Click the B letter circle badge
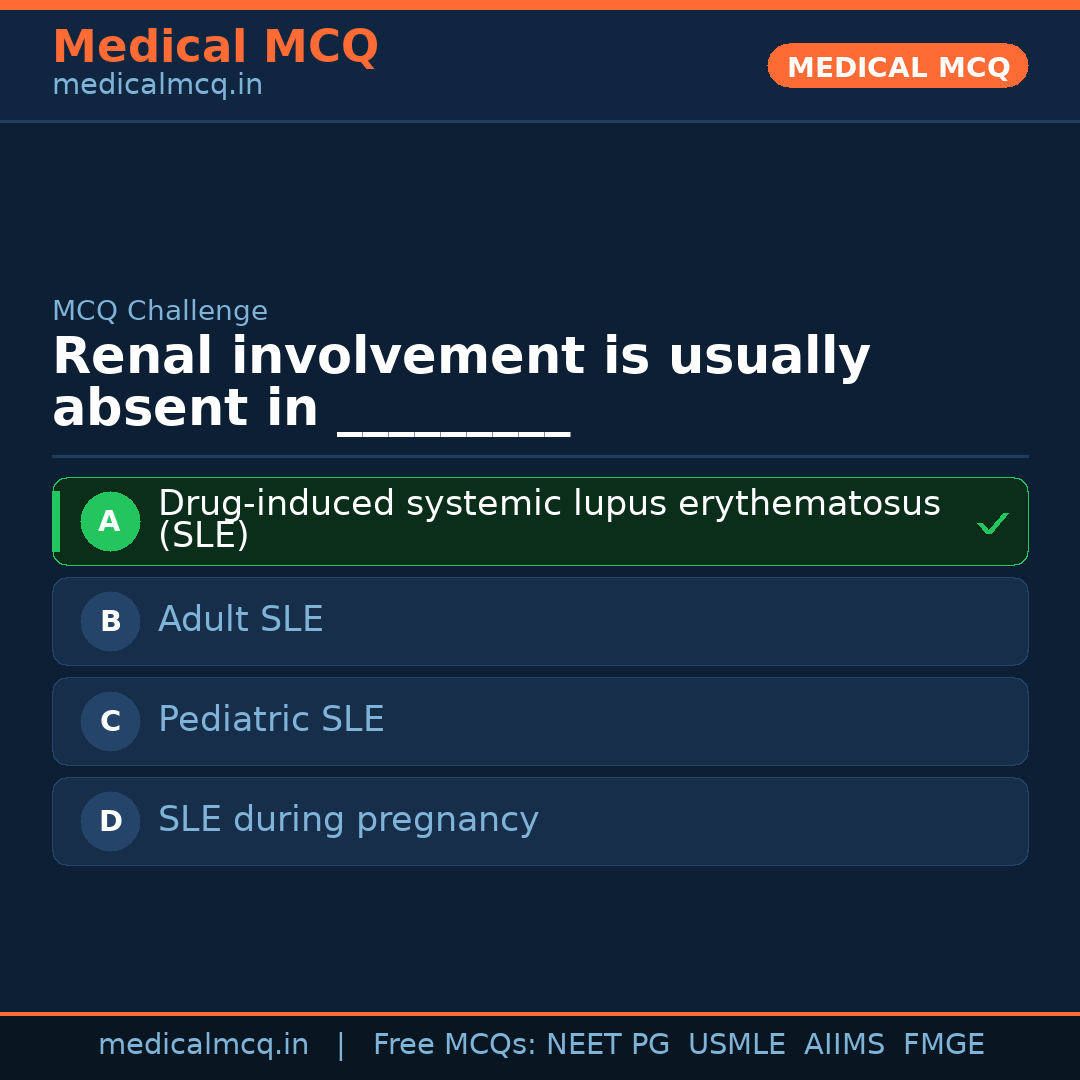 point(110,621)
